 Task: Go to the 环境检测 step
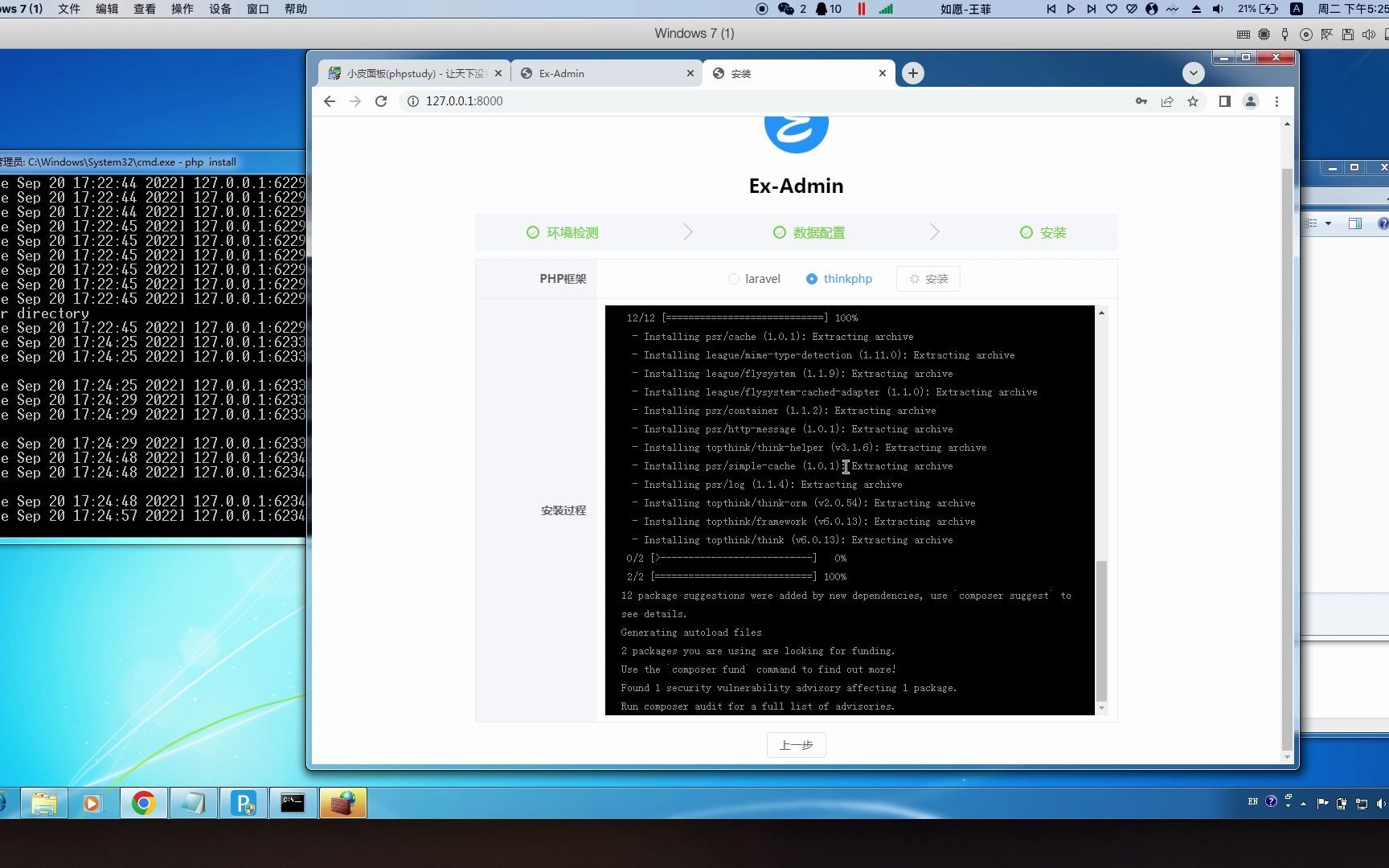pos(562,232)
